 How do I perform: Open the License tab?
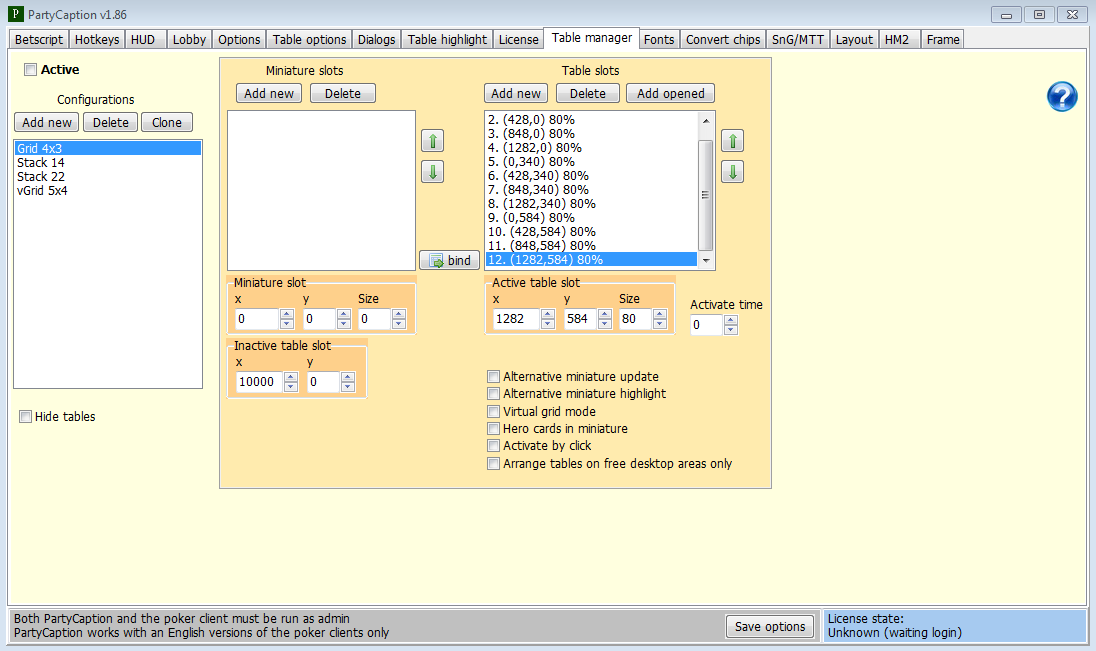[519, 40]
